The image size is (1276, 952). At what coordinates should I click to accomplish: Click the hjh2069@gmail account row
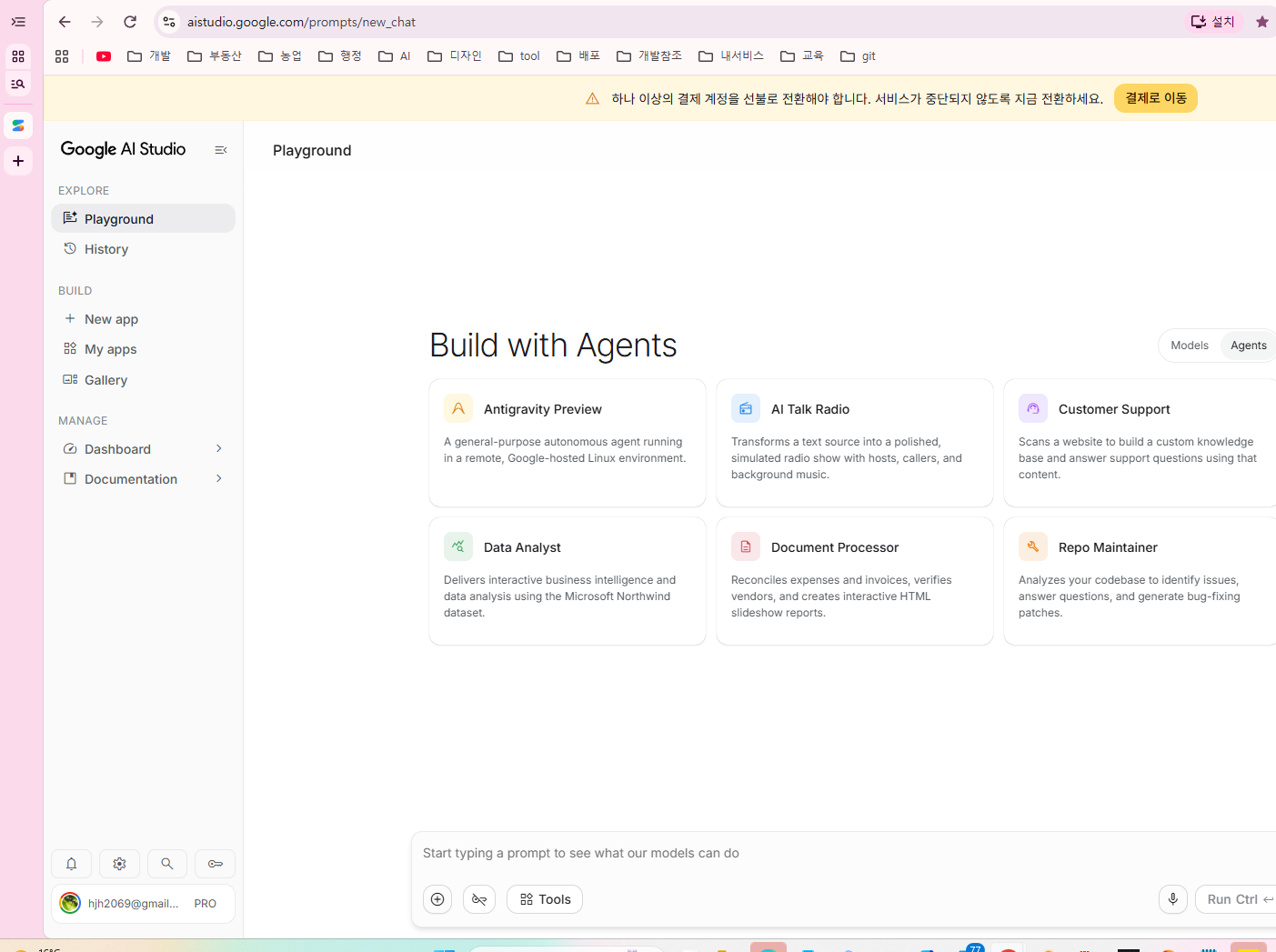pyautogui.click(x=144, y=904)
